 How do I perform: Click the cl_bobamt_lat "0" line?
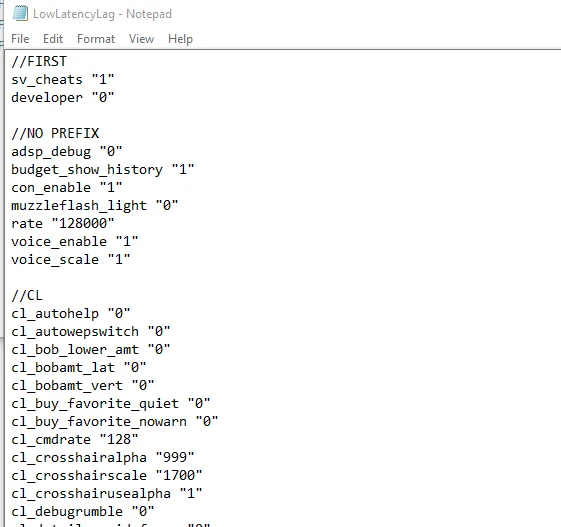[79, 367]
